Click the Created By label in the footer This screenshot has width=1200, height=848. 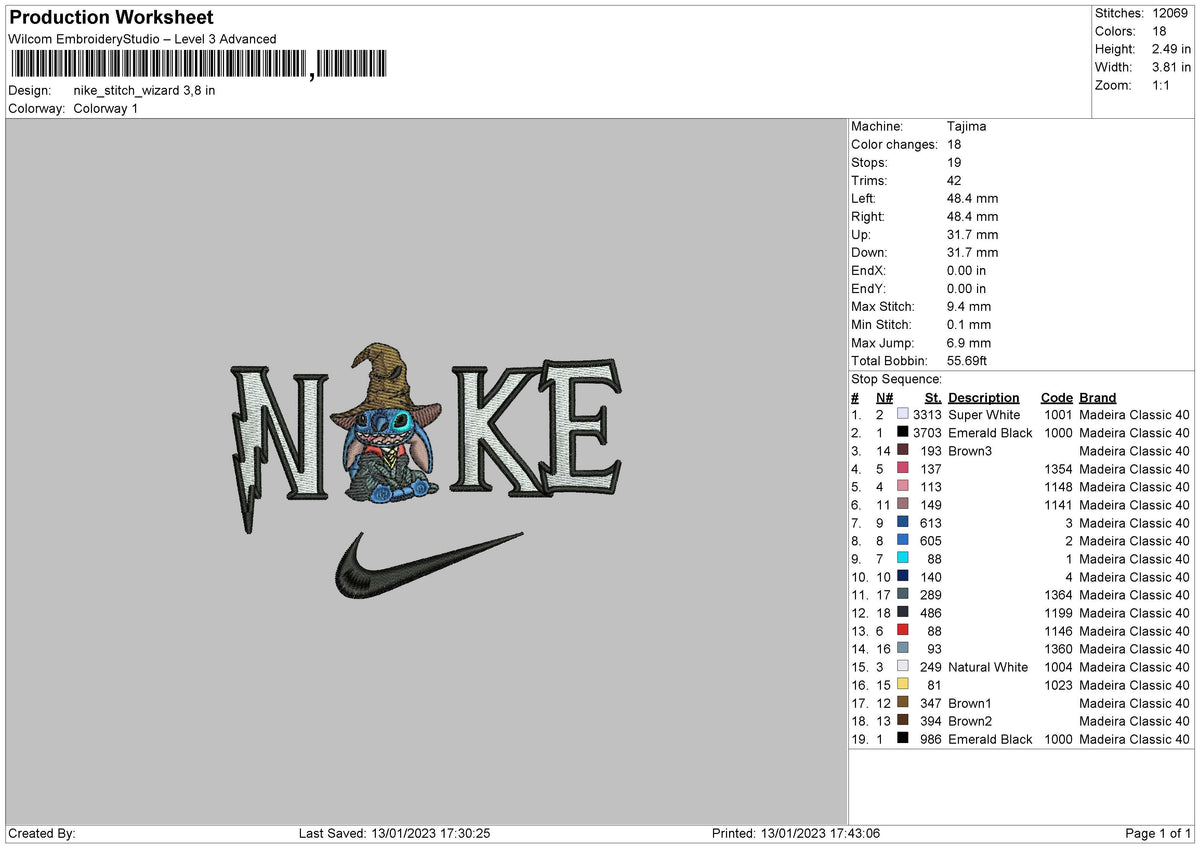(x=41, y=833)
